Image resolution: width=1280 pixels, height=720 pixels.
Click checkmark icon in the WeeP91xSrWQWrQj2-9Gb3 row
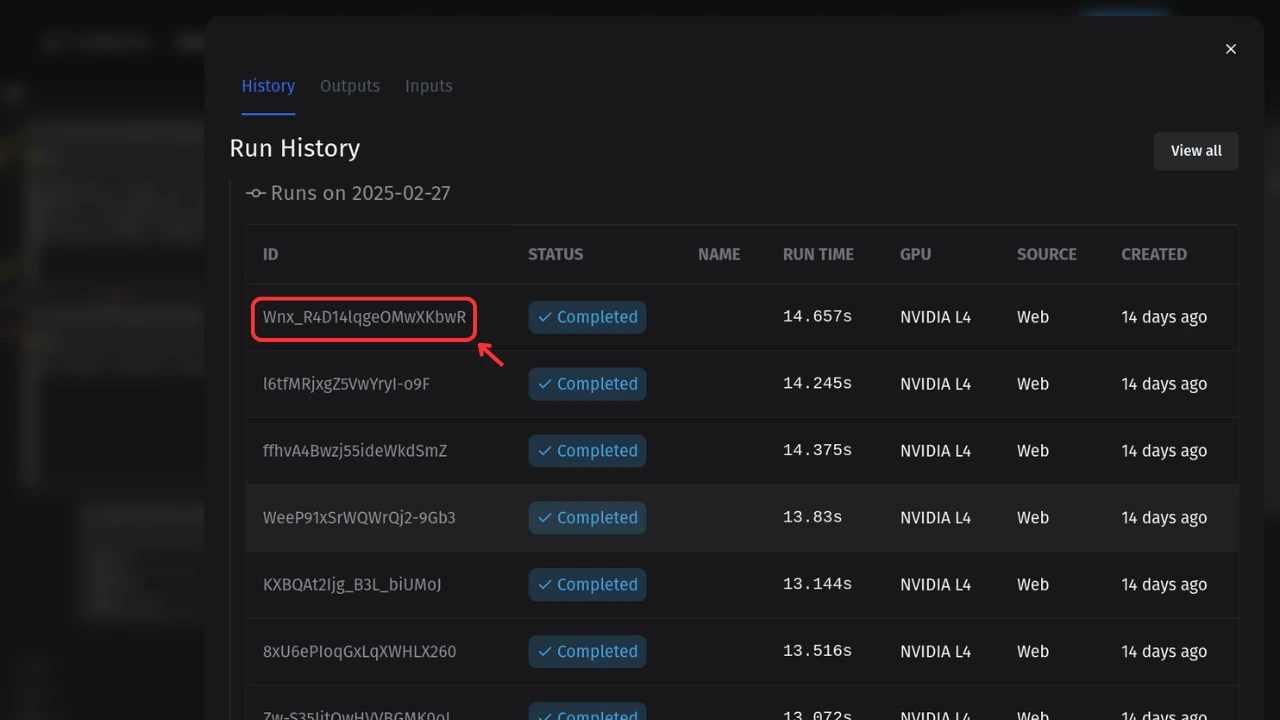[x=545, y=518]
